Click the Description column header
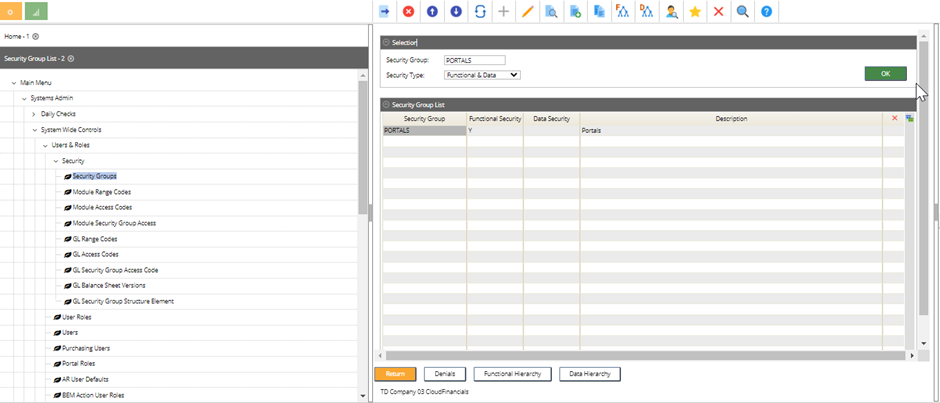The height and width of the screenshot is (403, 940). (731, 119)
